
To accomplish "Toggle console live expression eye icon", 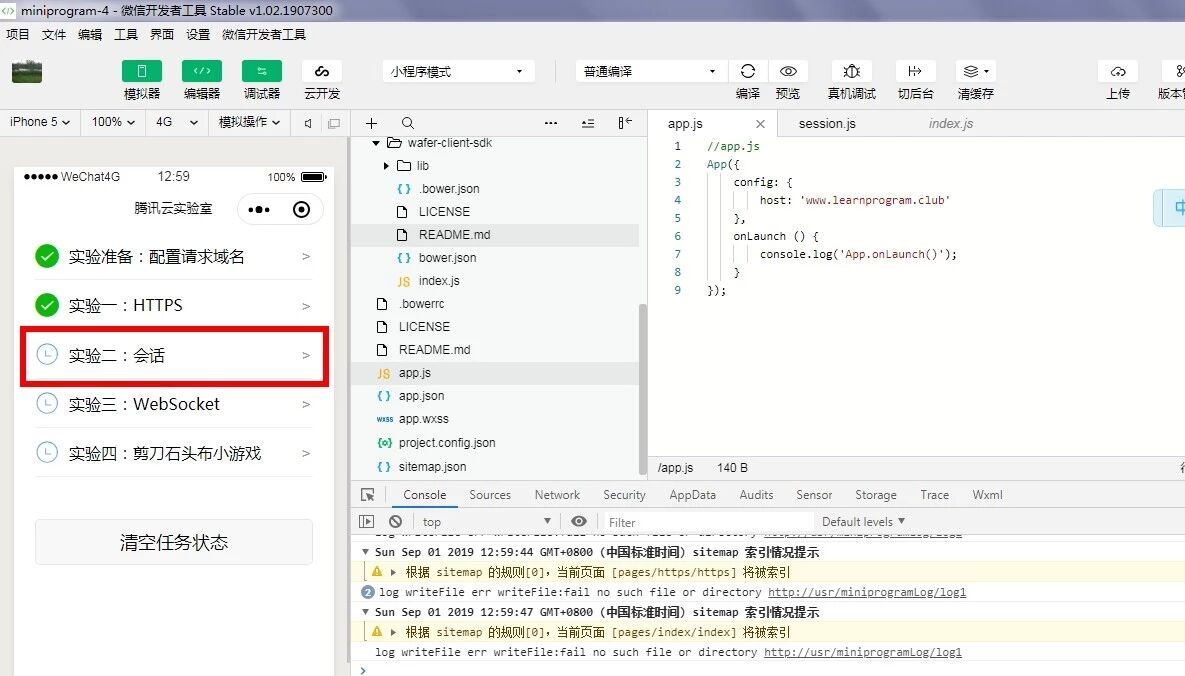I will (579, 522).
